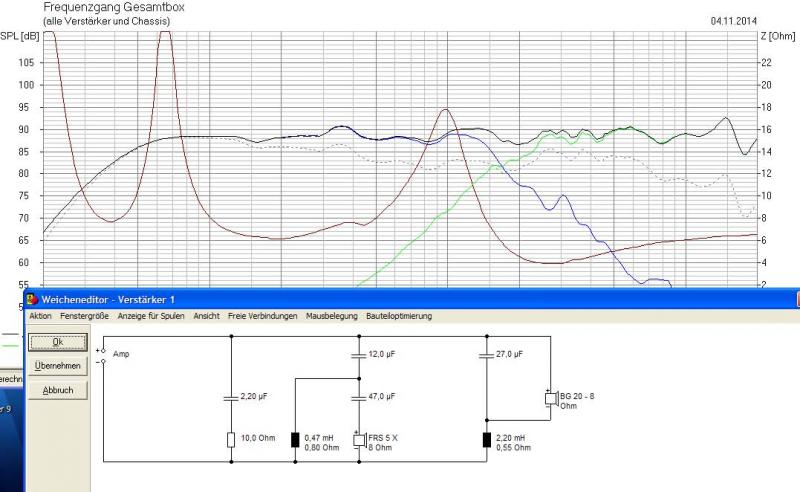This screenshot has height=492, width=800.
Task: Select the FRS 5 X speaker symbol
Action: pyautogui.click(x=360, y=439)
